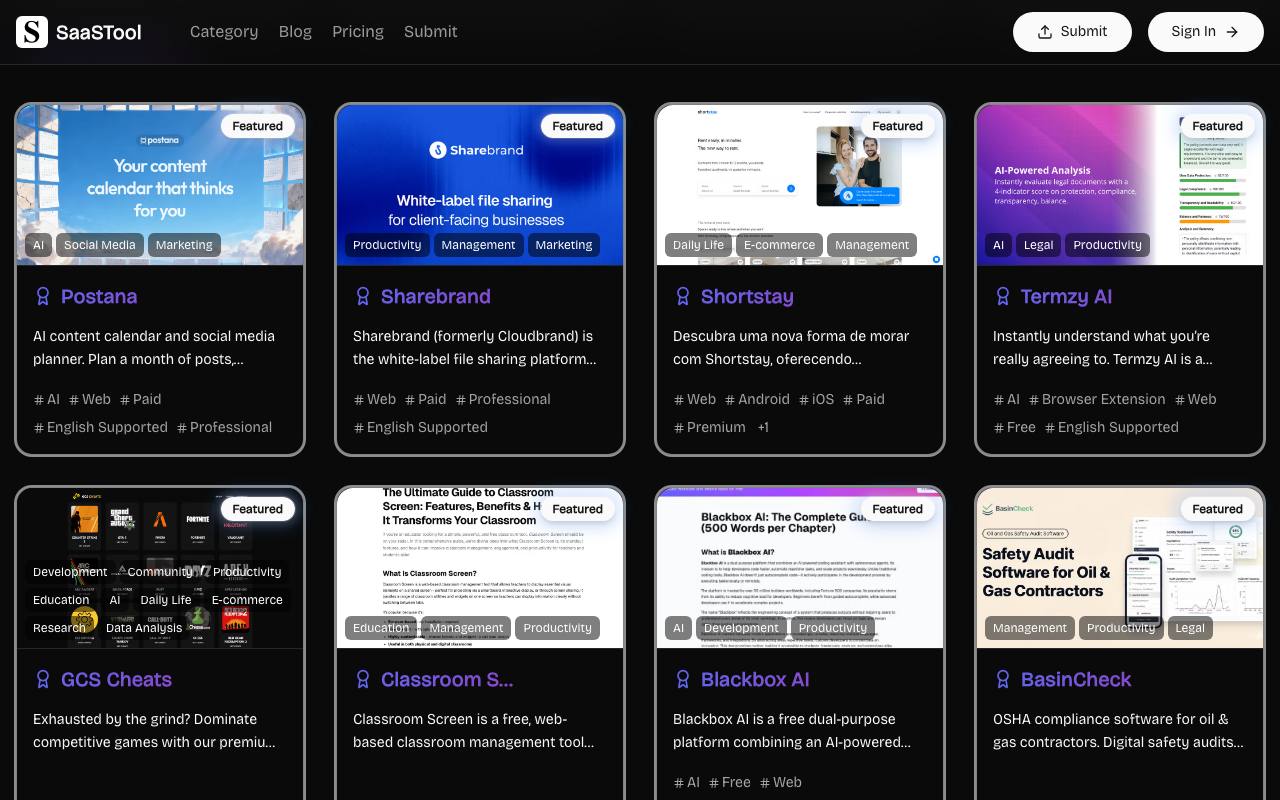Viewport: 1280px width, 800px height.
Task: Click the Free hashtag on Blackbox AI card
Action: [730, 782]
